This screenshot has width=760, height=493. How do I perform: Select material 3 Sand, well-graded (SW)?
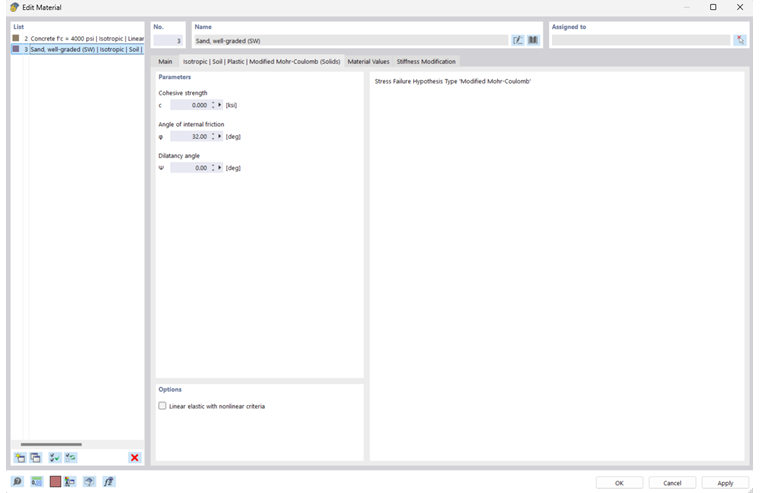click(x=78, y=49)
